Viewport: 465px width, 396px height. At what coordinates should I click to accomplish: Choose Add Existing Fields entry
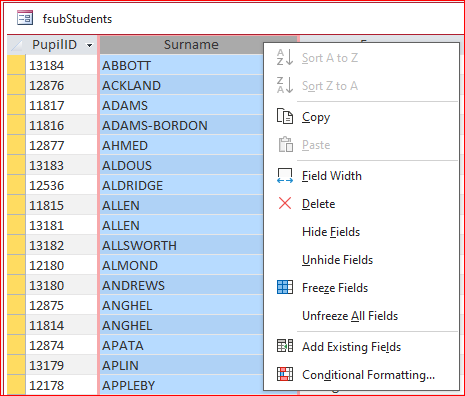click(x=361, y=347)
